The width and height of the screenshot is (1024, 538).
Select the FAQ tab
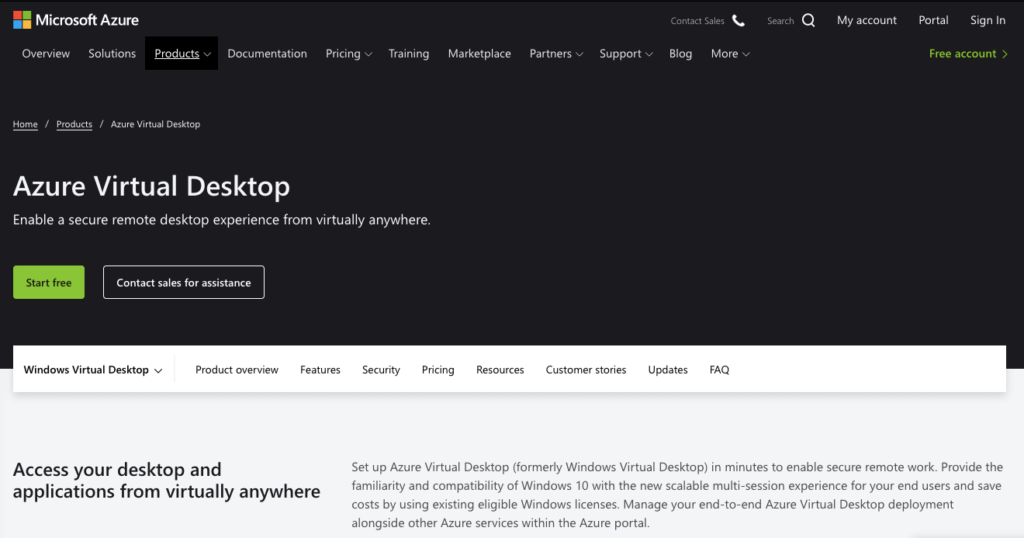point(719,370)
